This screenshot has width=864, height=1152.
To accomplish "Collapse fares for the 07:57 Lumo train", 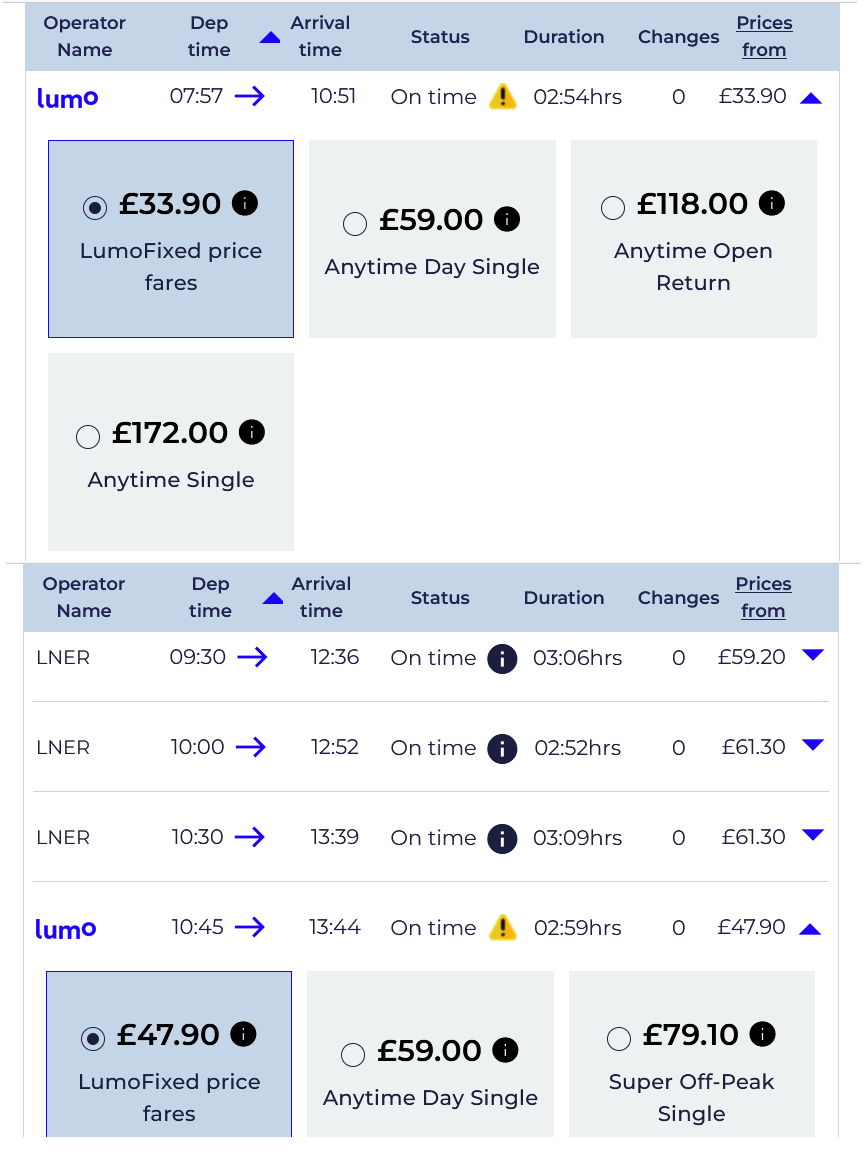I will 810,98.
